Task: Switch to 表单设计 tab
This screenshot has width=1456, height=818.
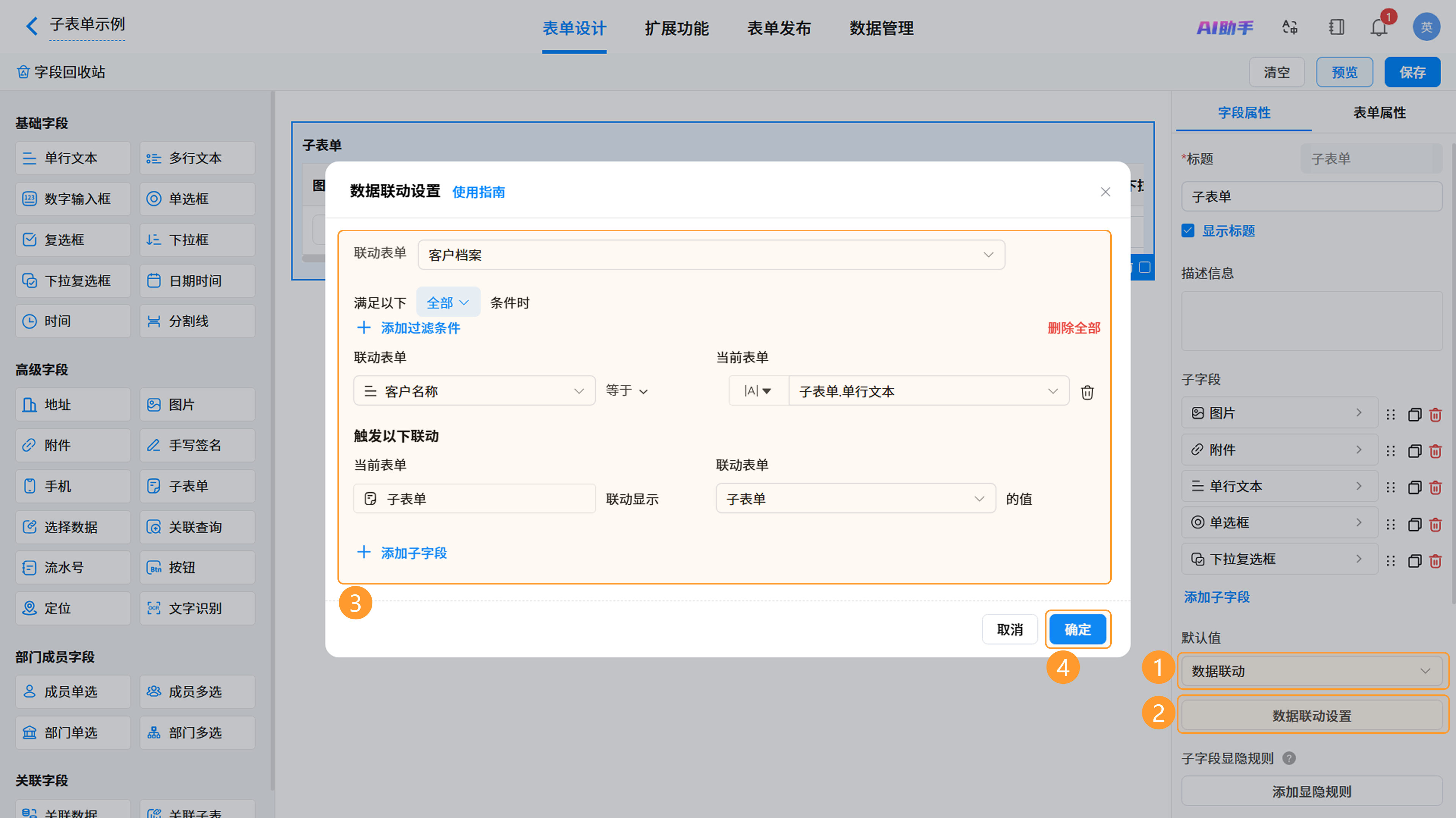Action: pos(574,28)
